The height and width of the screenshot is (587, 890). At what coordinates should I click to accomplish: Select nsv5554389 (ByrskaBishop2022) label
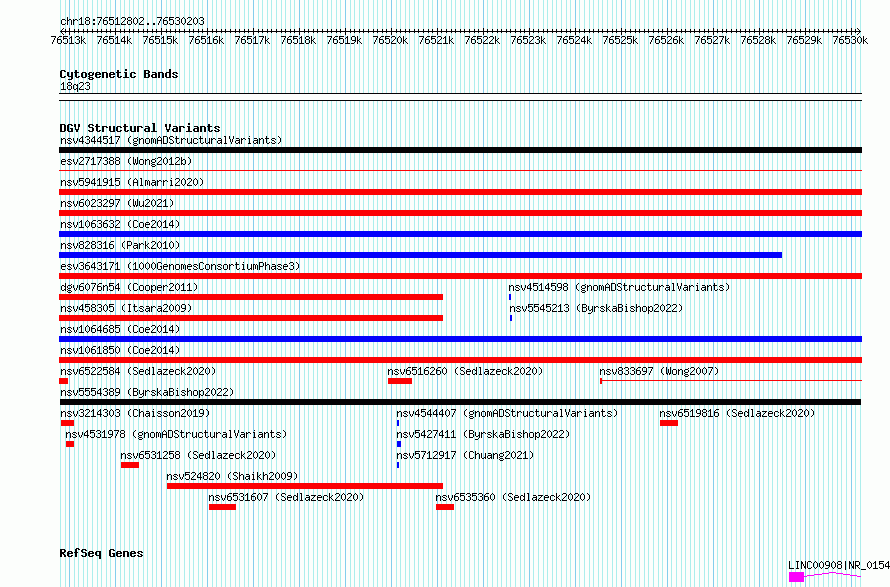coord(147,392)
